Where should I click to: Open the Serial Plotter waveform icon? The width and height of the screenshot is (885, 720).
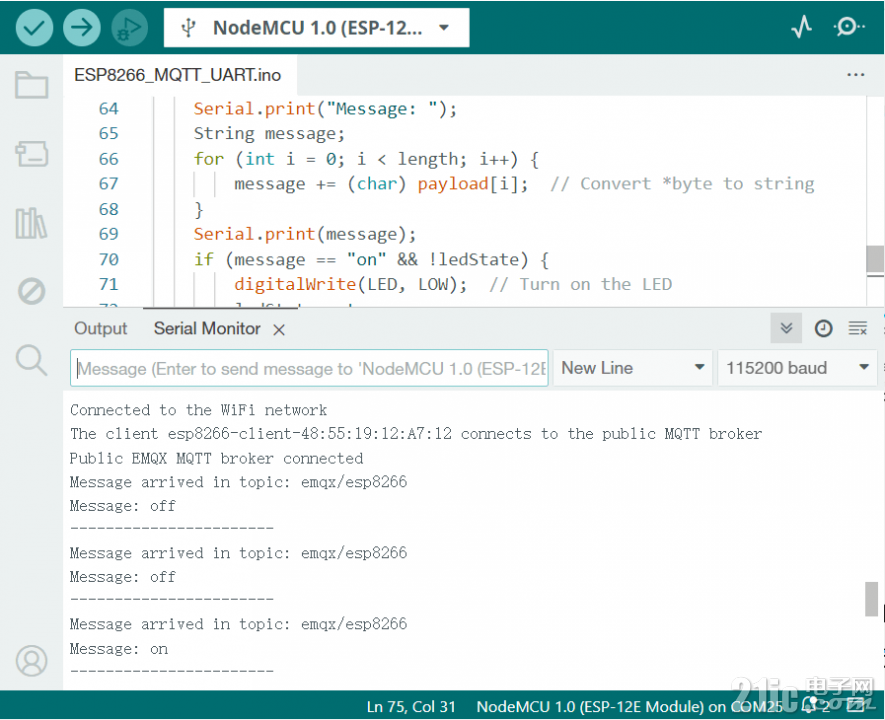[801, 27]
